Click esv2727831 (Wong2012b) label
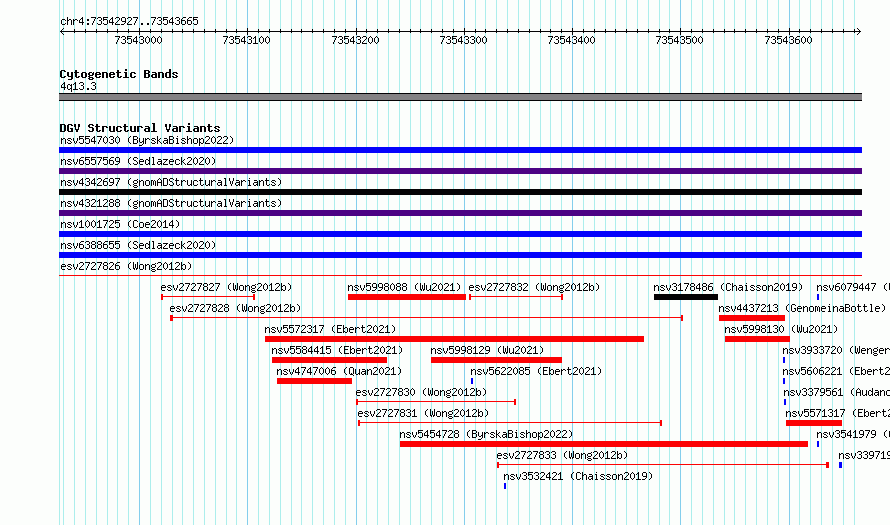This screenshot has height=525, width=890. click(x=423, y=413)
